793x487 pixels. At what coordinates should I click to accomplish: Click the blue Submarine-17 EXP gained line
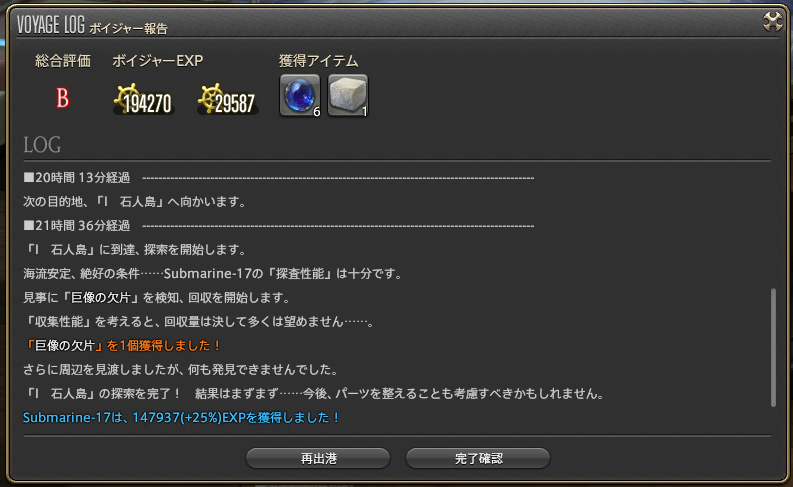pos(182,418)
